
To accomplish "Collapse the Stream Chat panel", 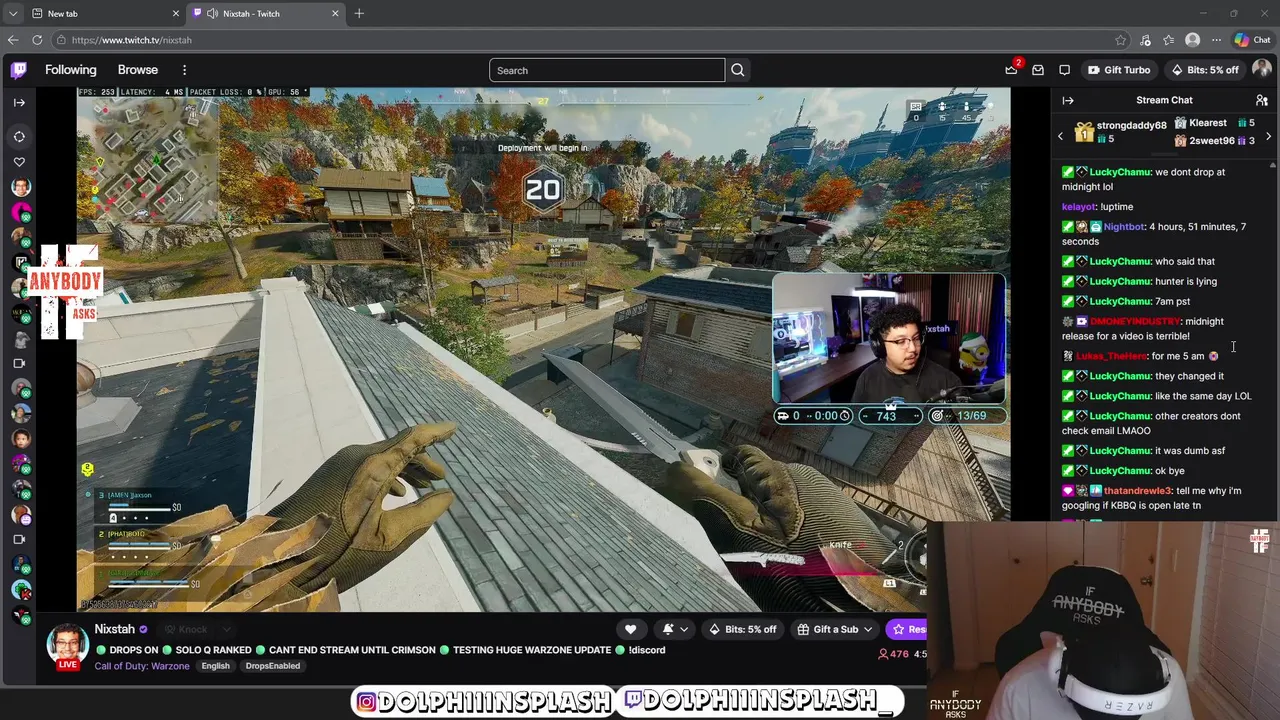I will 1068,100.
